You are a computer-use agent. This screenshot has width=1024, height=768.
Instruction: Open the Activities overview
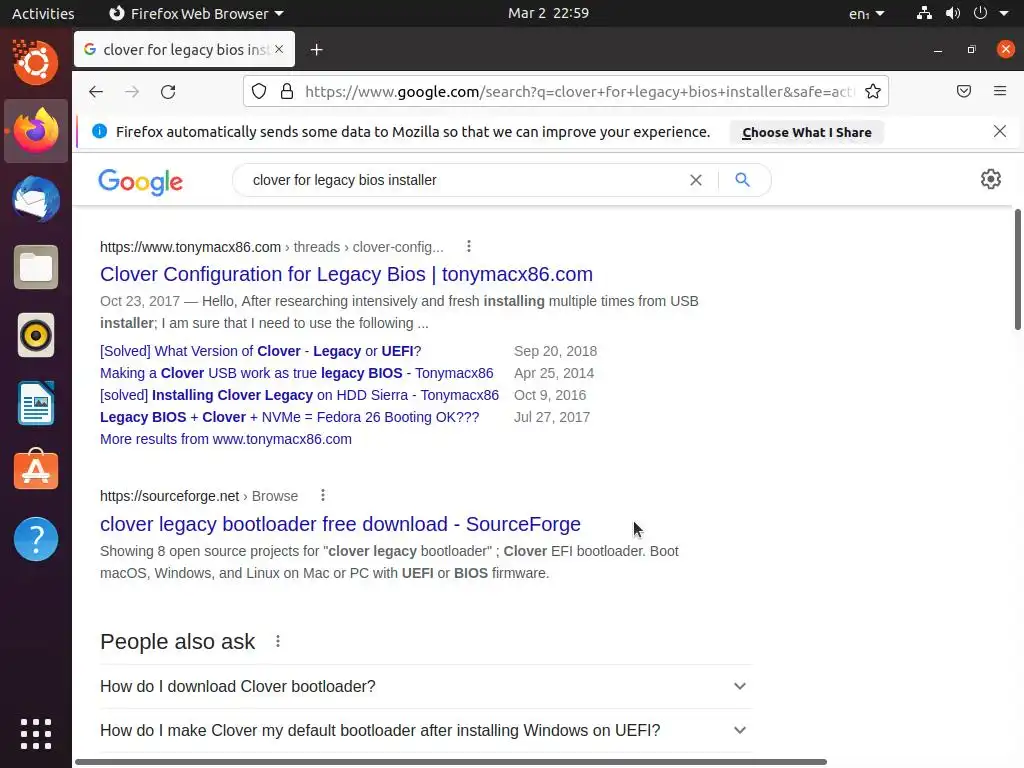click(43, 13)
